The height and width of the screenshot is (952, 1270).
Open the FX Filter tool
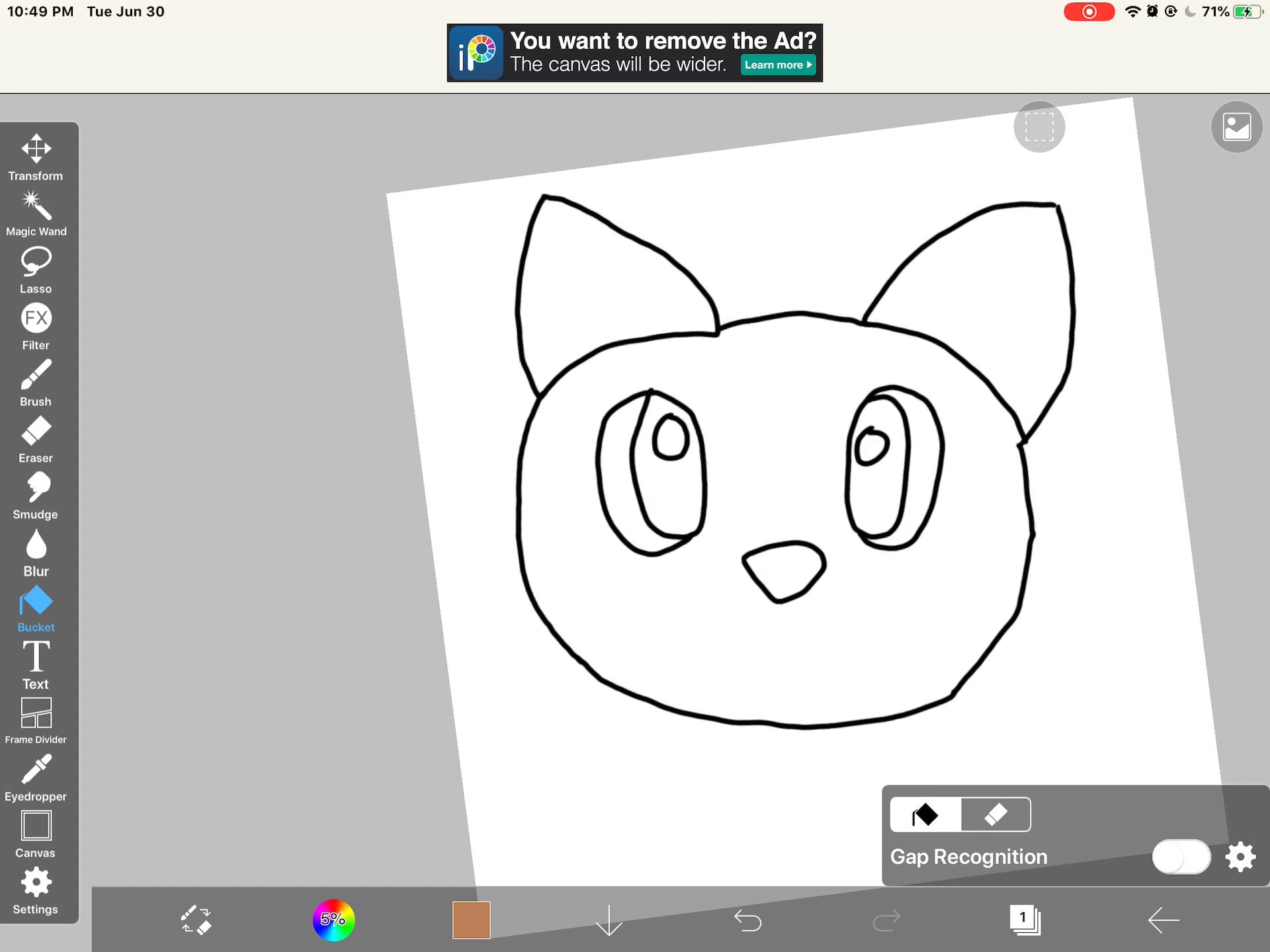coord(36,327)
